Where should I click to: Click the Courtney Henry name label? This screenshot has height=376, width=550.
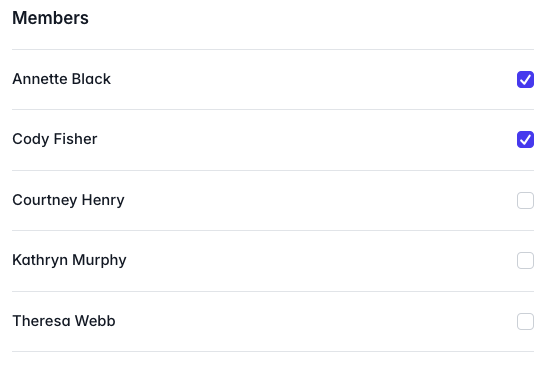pos(68,200)
